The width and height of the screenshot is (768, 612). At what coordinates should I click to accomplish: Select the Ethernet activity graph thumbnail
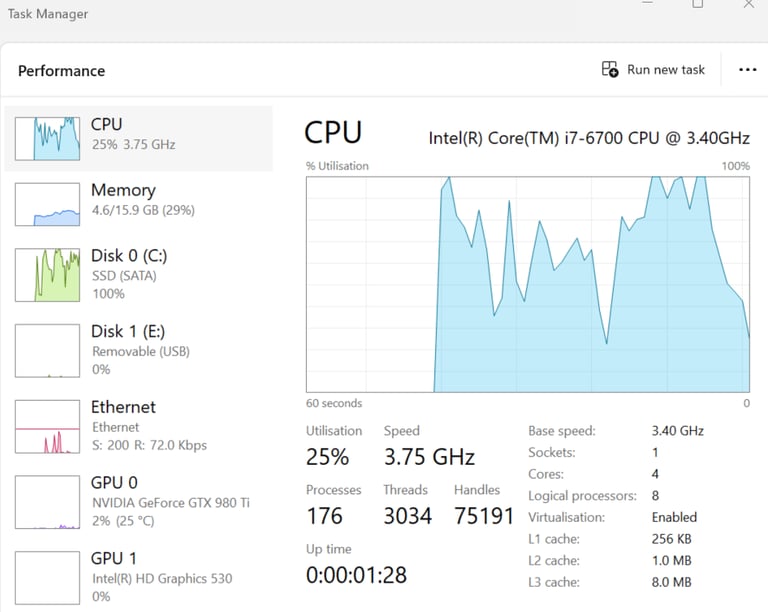47,427
